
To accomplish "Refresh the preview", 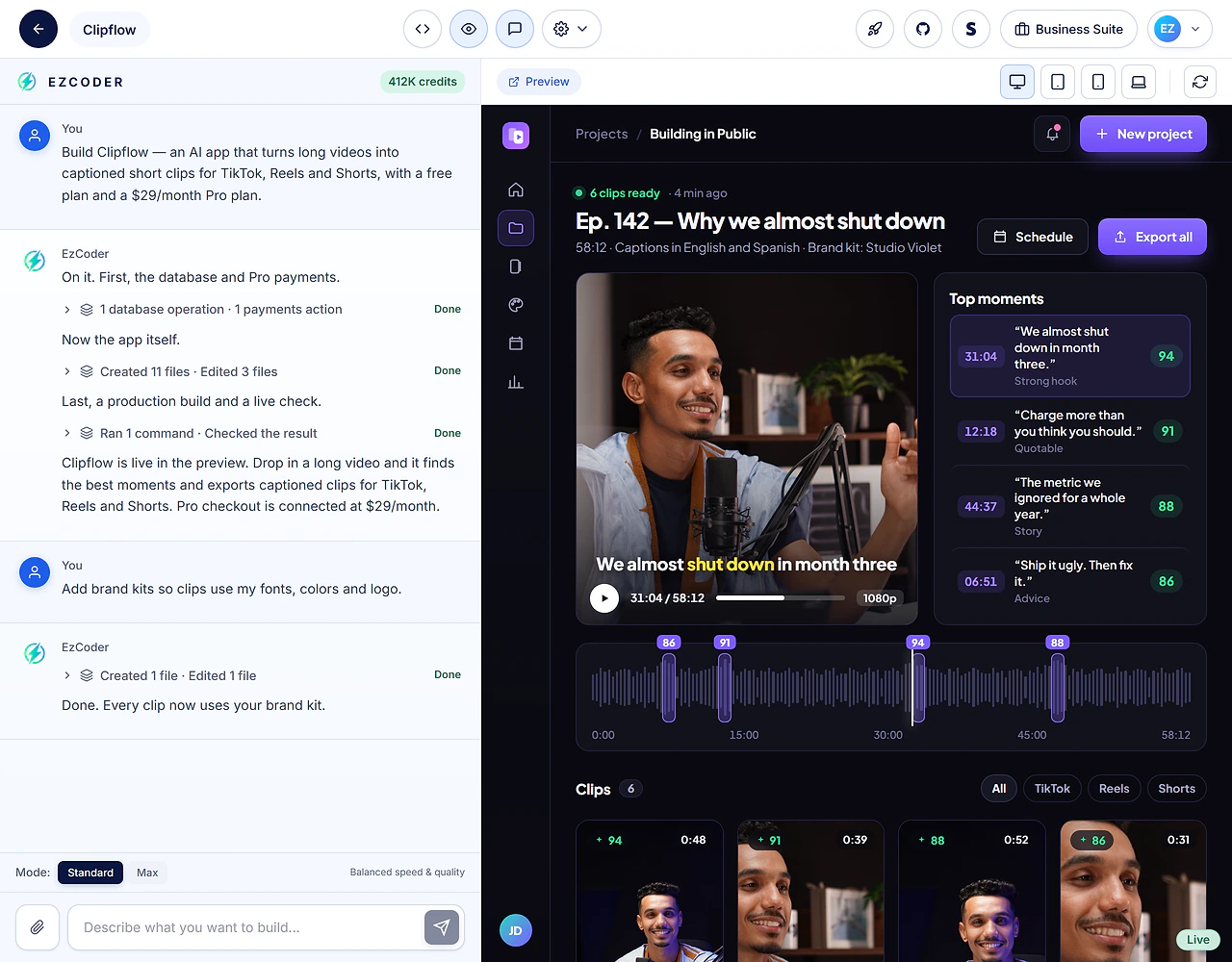I will (x=1200, y=82).
